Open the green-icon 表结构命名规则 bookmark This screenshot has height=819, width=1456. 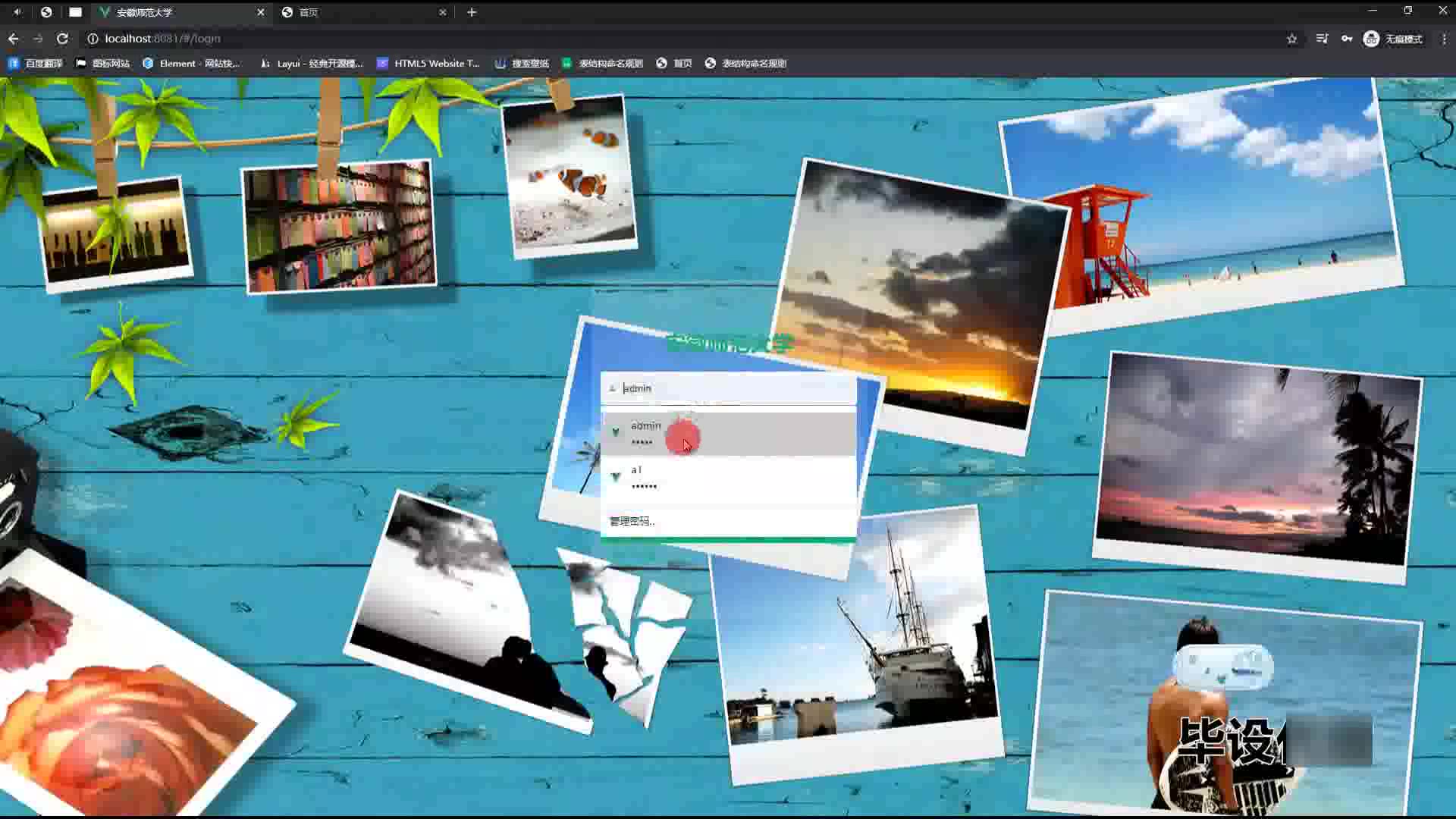pyautogui.click(x=602, y=64)
